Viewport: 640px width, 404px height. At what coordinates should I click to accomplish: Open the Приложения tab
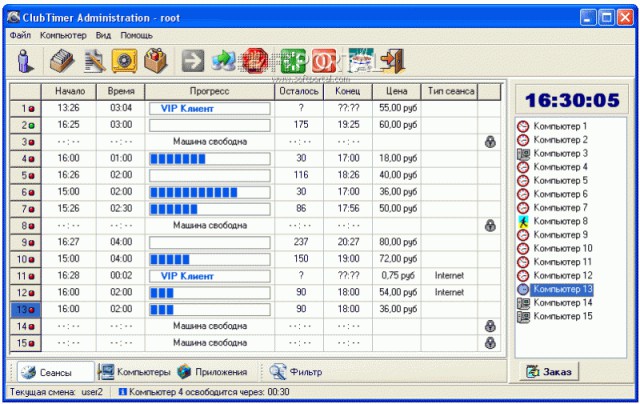[213, 372]
